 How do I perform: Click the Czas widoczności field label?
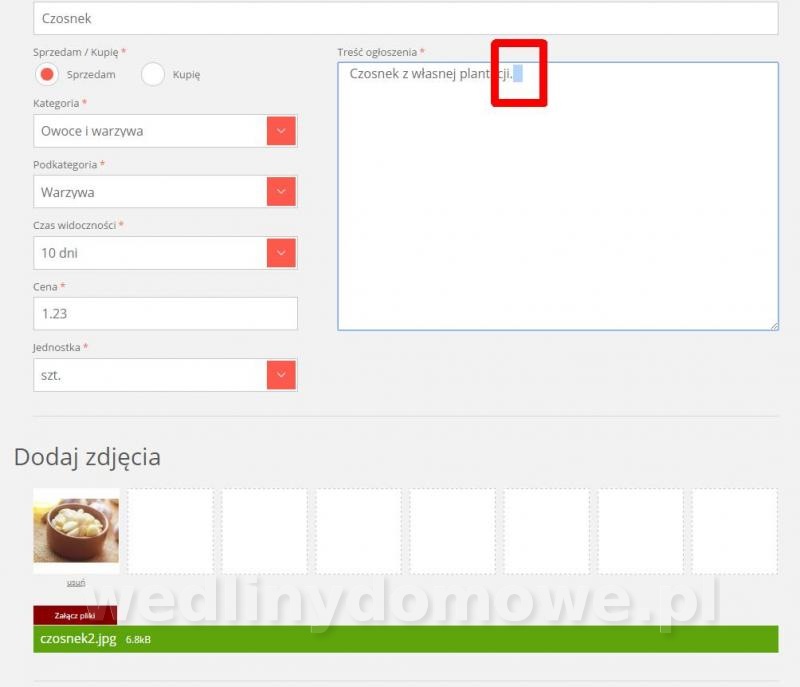click(x=74, y=225)
